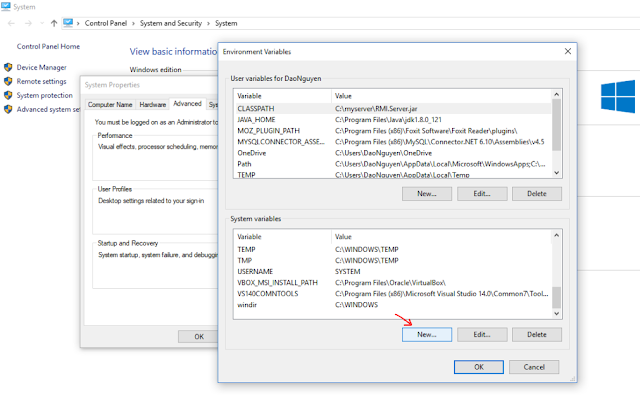The height and width of the screenshot is (395, 640).
Task: Confirm Environment Variables with OK
Action: [478, 367]
